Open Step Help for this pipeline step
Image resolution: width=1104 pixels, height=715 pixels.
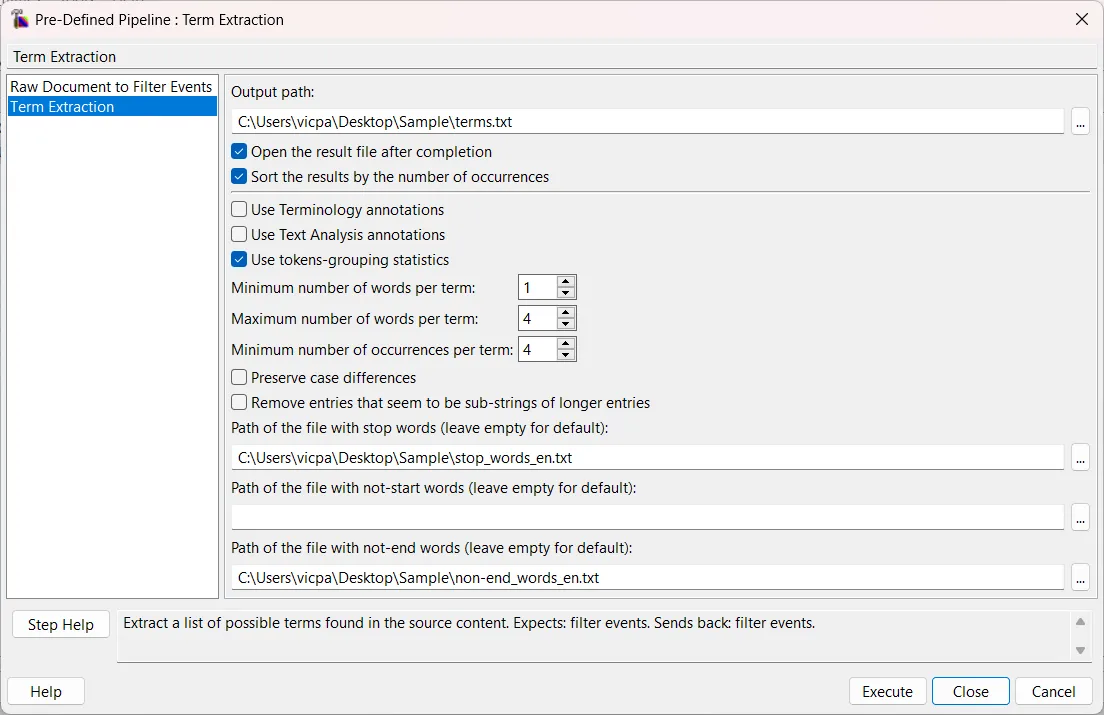tap(60, 624)
